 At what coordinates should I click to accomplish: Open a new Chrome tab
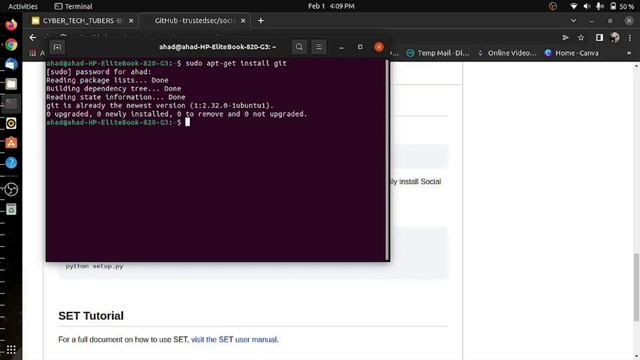[x=261, y=20]
